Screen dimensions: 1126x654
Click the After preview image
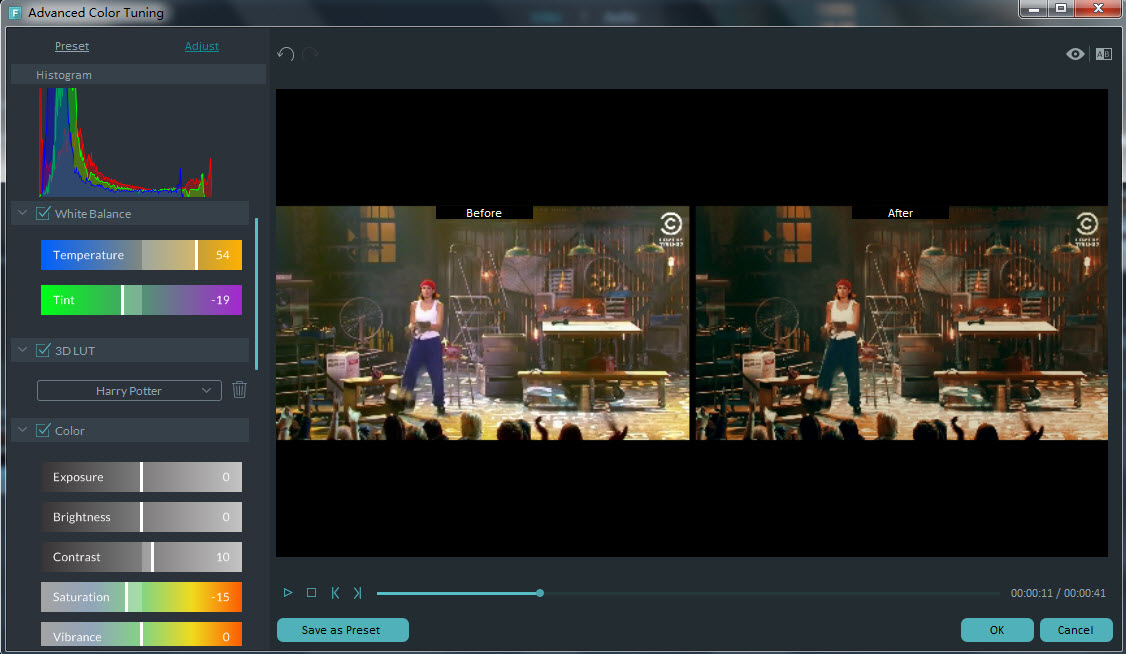902,323
